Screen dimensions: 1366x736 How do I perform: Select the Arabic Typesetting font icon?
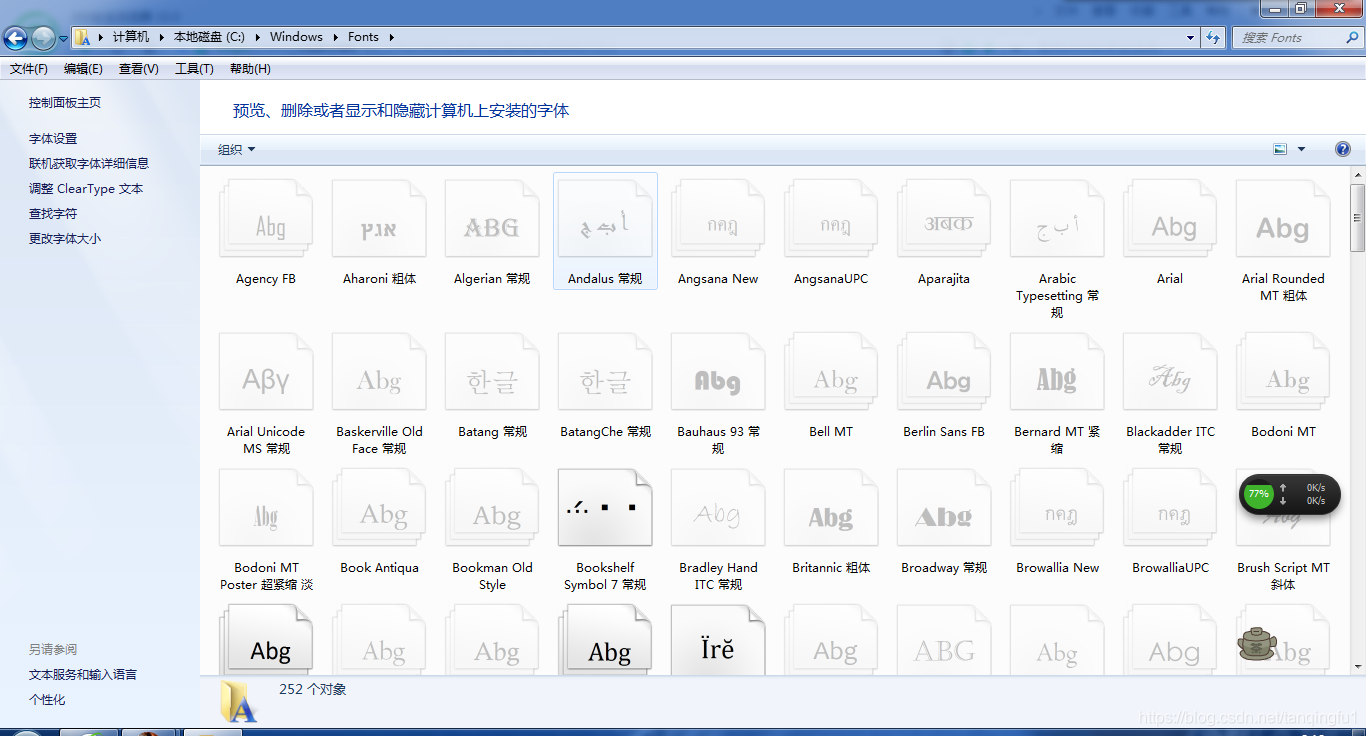click(1057, 220)
